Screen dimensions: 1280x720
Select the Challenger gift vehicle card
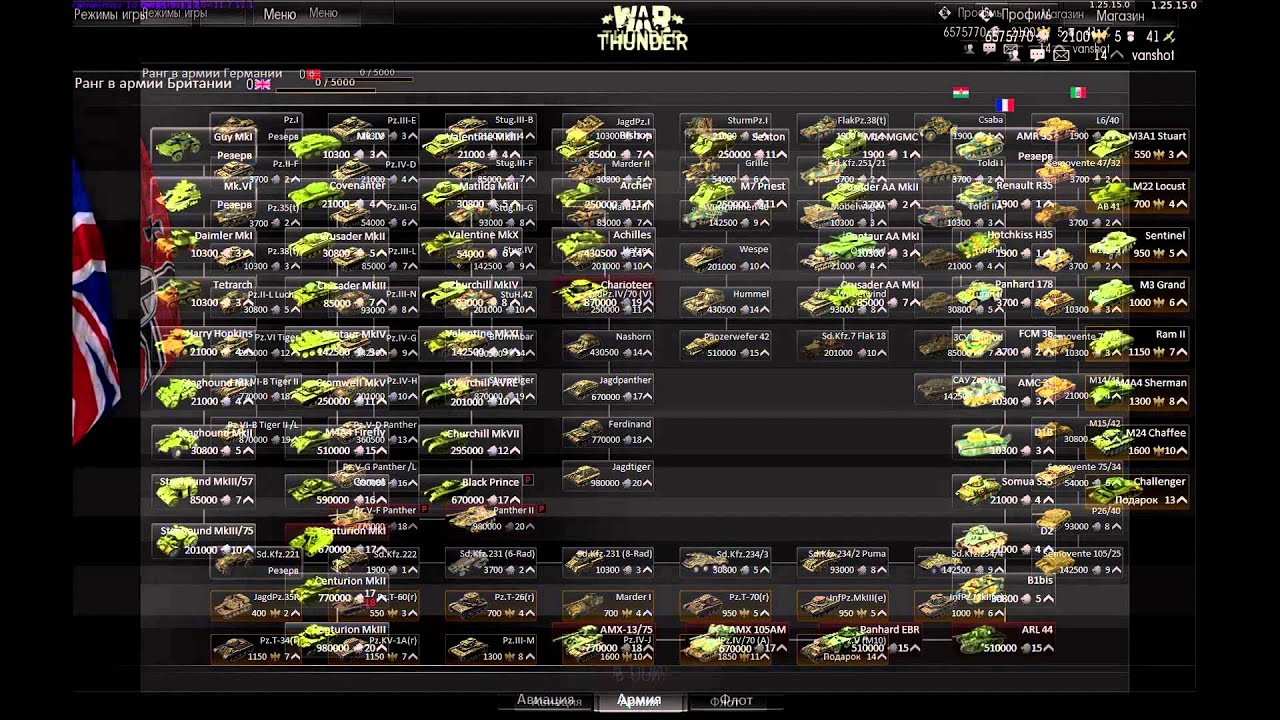[1137, 491]
